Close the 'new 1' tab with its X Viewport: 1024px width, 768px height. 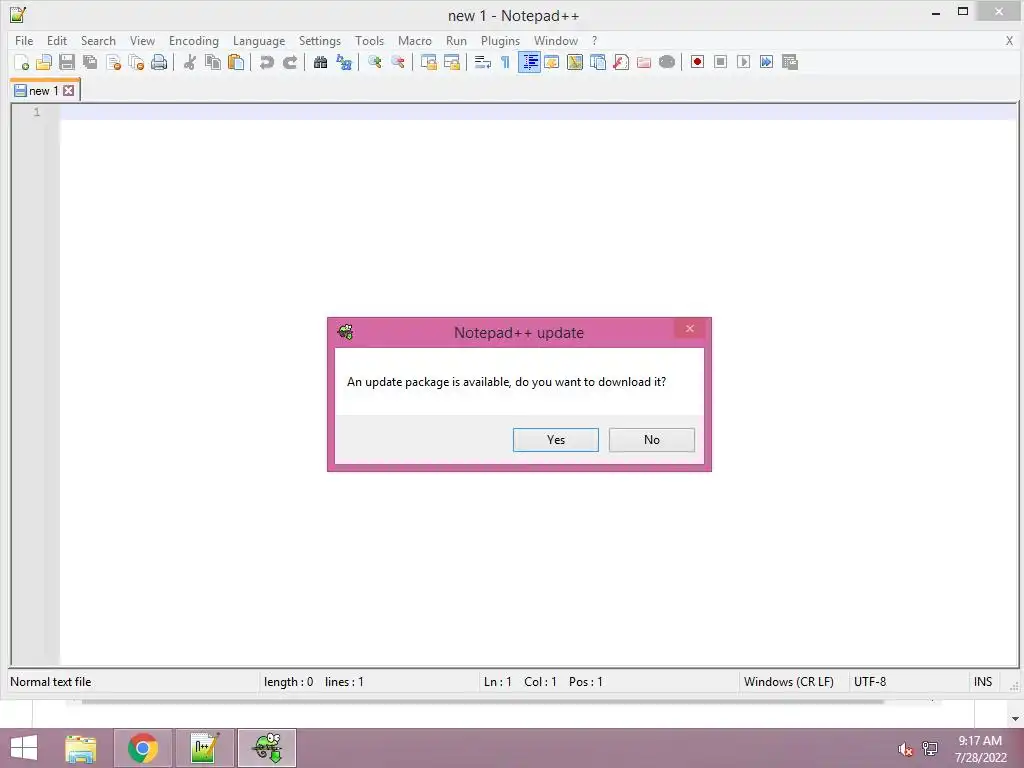tap(69, 91)
